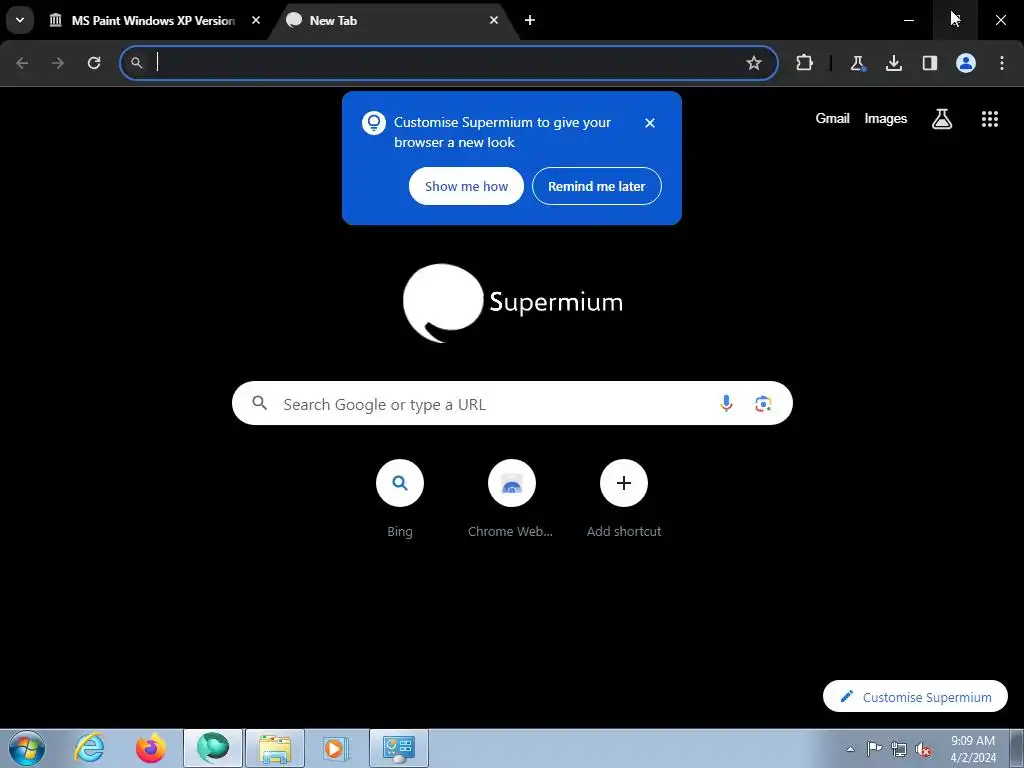Start voice search with microphone icon
Screen dimensions: 1024x768
pos(726,404)
